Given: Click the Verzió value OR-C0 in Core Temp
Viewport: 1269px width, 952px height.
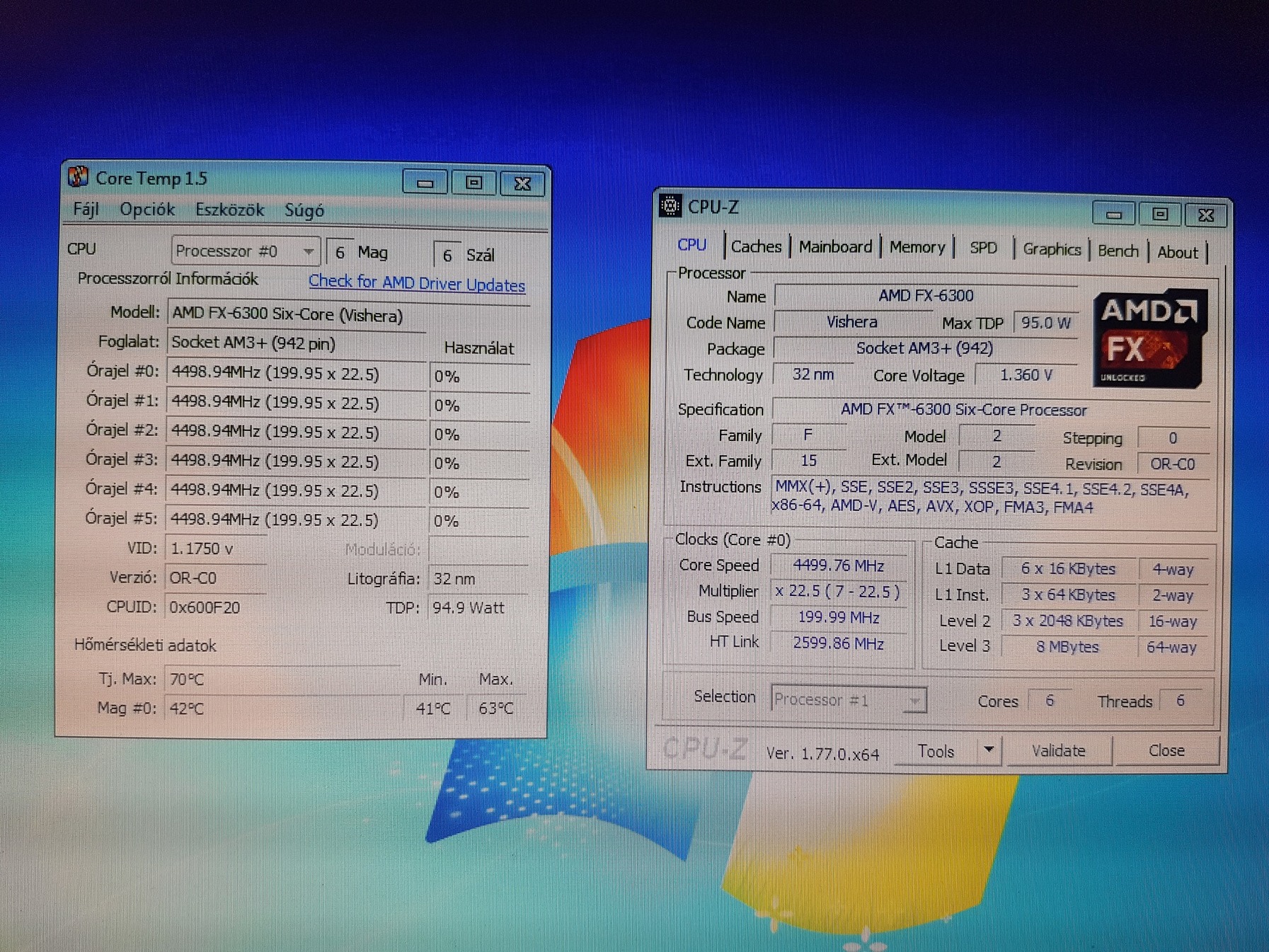Looking at the screenshot, I should pyautogui.click(x=216, y=578).
